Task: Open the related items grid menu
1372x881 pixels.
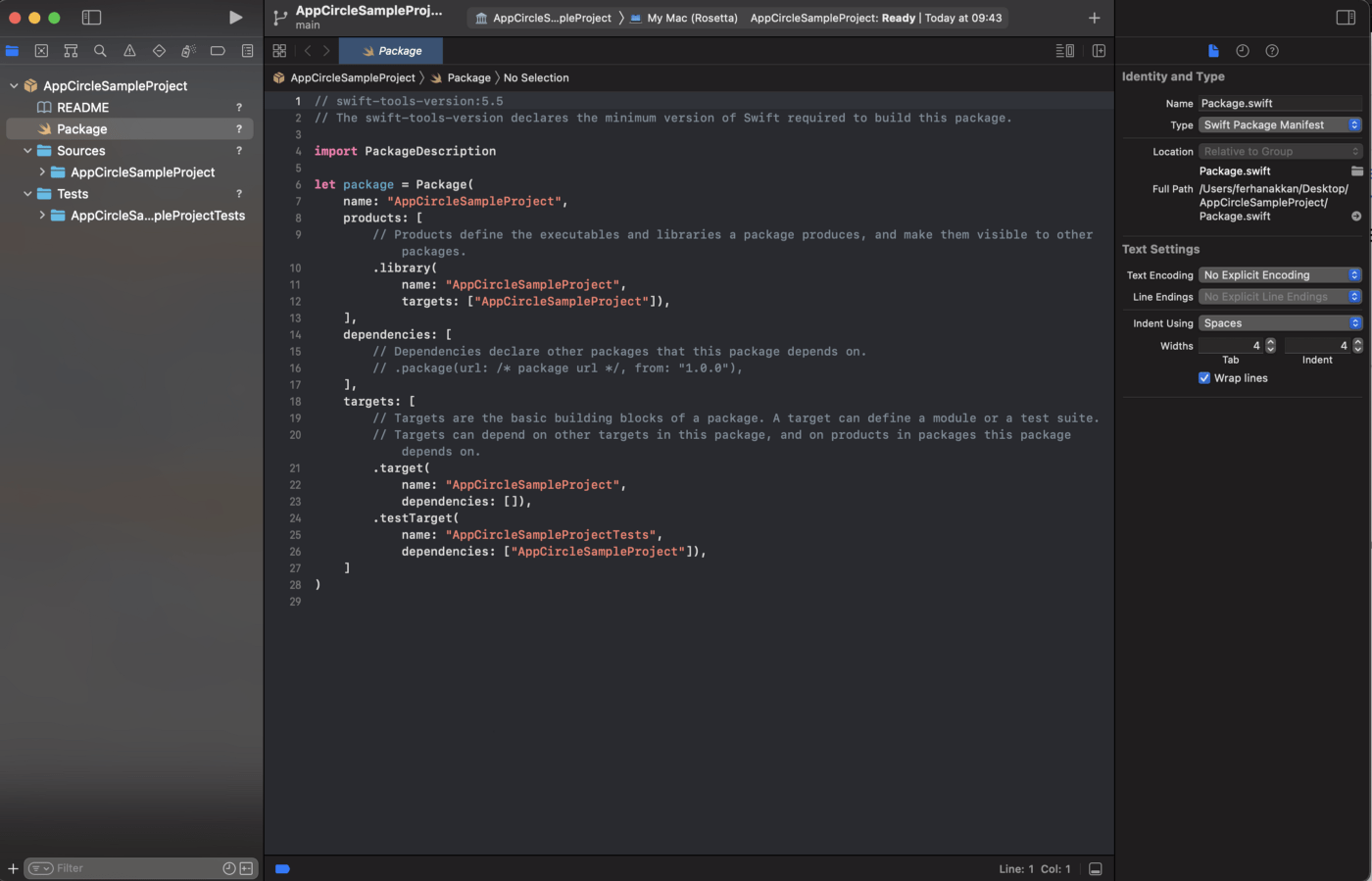Action: pos(279,51)
